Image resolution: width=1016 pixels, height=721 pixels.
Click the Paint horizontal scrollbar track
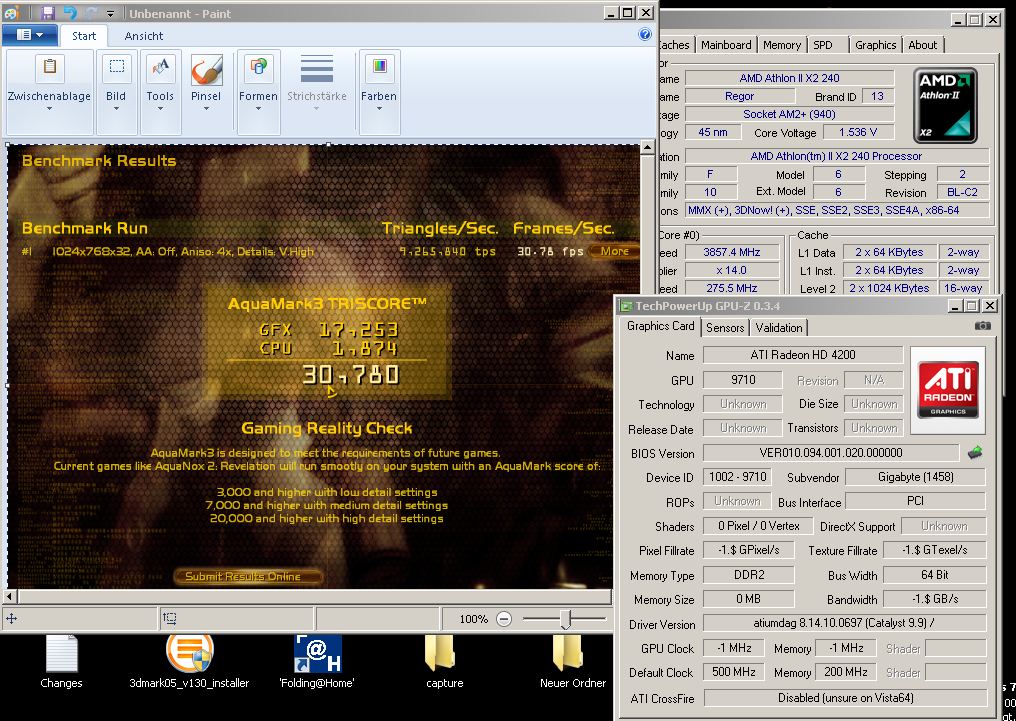(315, 596)
